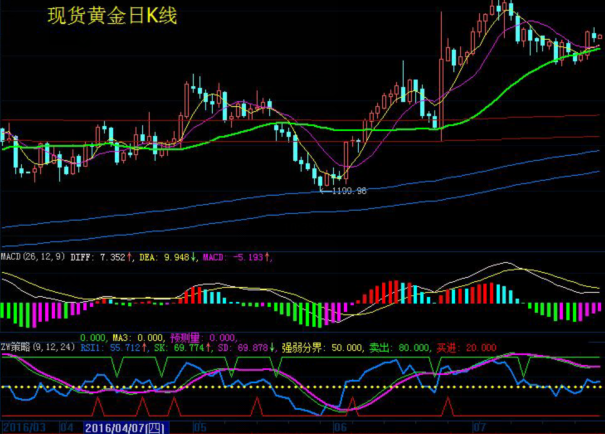Select the highlighted date 2016/04/07(四)
This screenshot has height=434, width=605.
[x=125, y=427]
